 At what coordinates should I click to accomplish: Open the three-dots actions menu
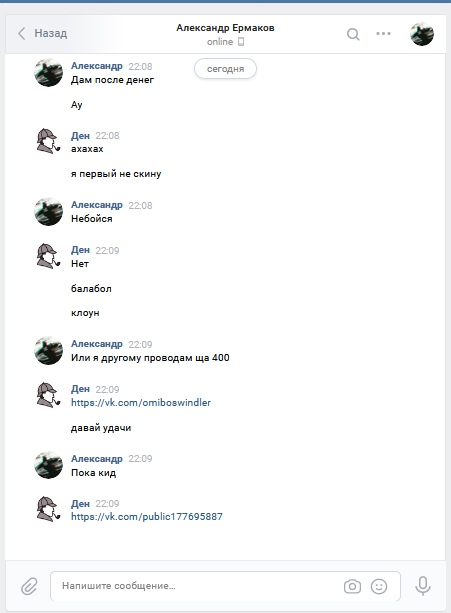[383, 33]
